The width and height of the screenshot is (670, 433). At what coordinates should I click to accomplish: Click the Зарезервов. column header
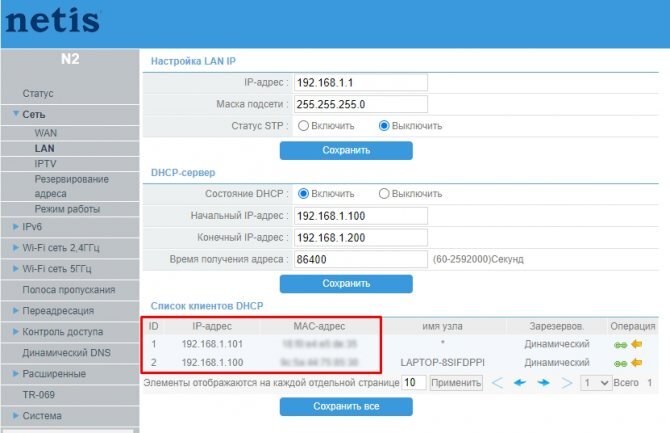pyautogui.click(x=557, y=327)
